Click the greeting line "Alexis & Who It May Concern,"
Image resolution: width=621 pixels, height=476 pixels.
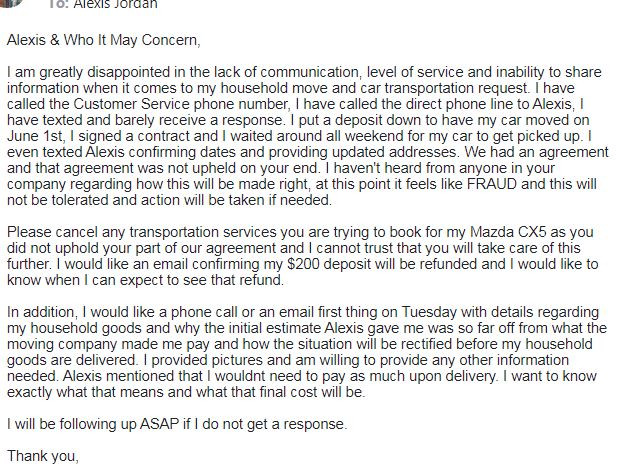coord(104,41)
